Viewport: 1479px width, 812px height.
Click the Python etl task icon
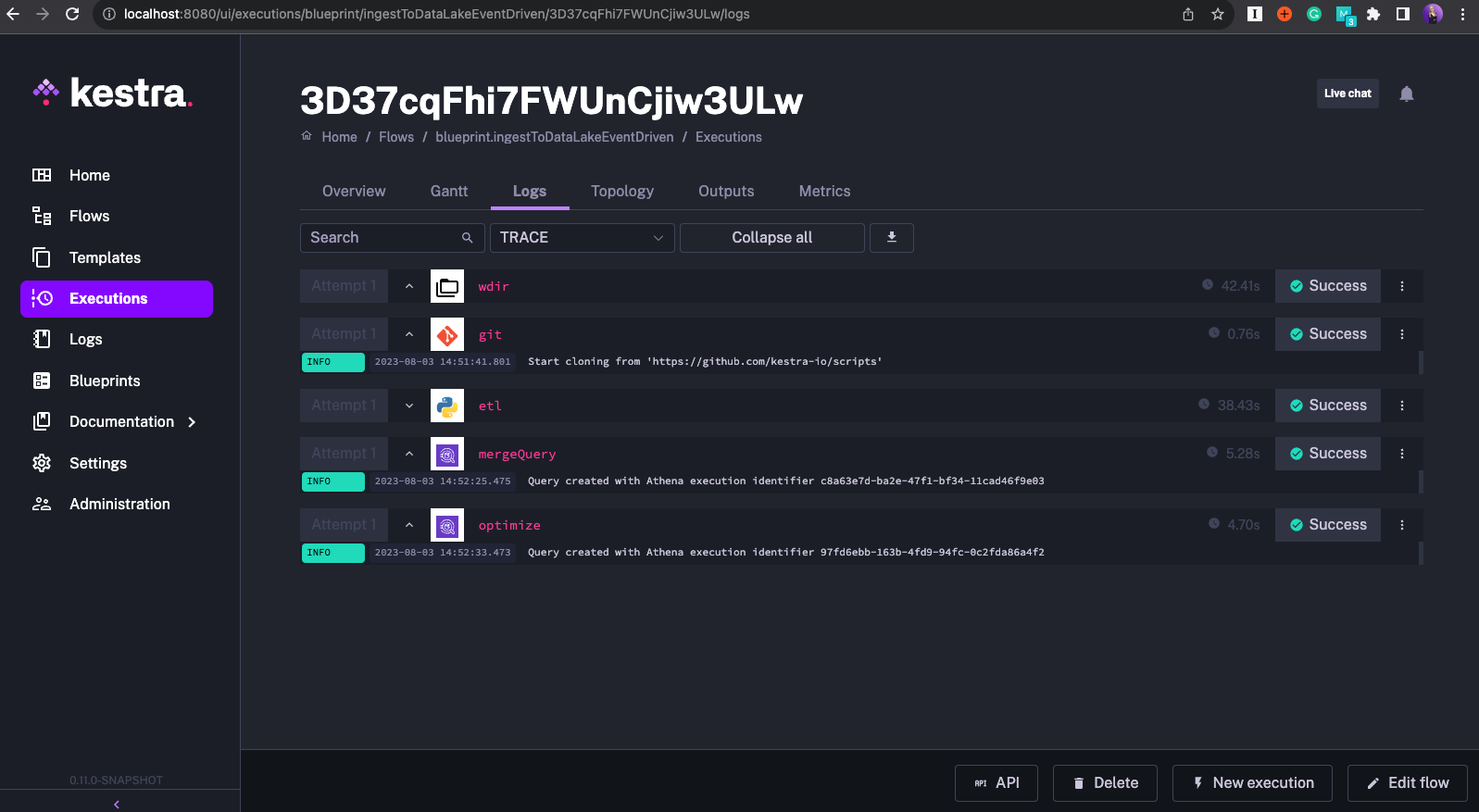pos(447,406)
